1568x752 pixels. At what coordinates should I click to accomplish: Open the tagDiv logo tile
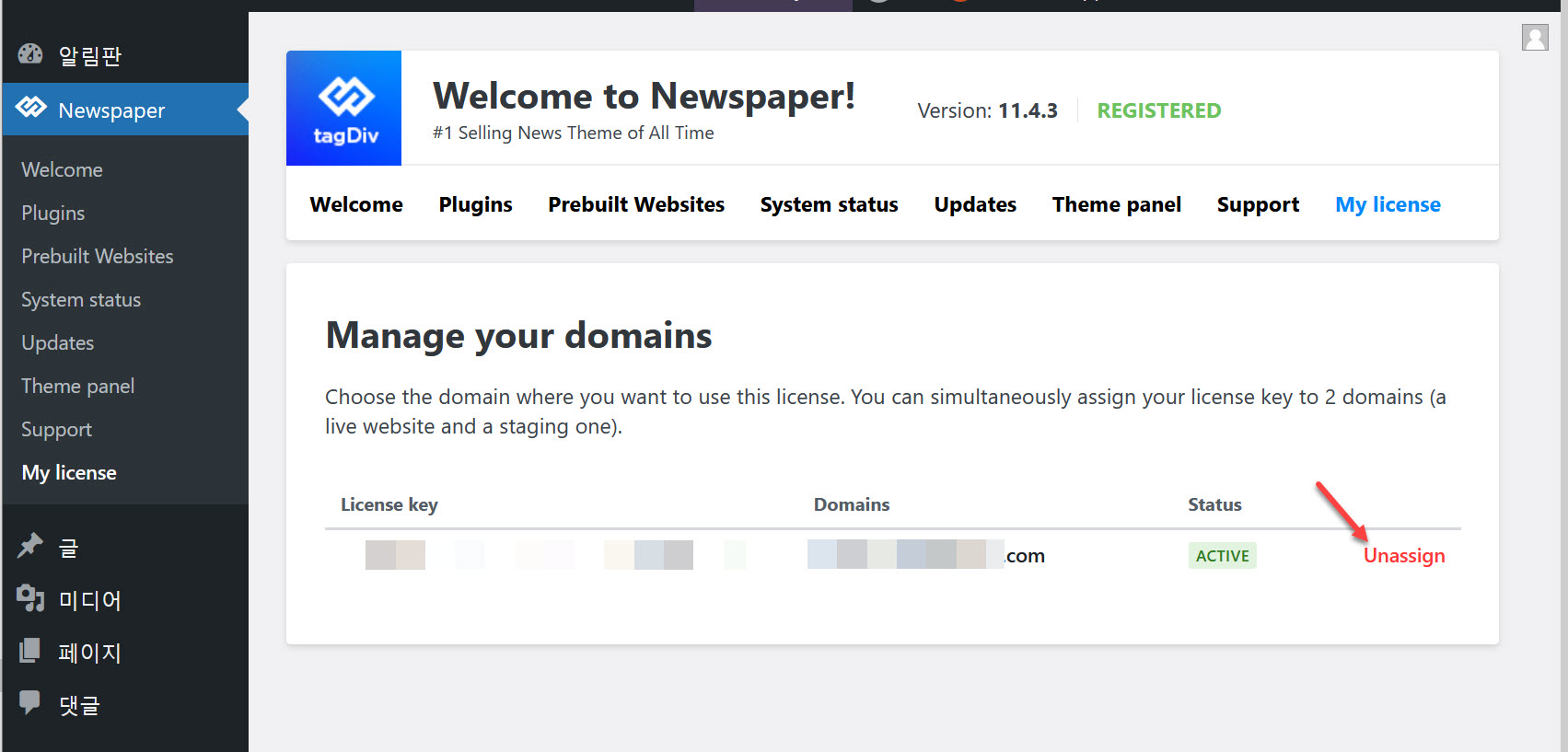click(343, 108)
